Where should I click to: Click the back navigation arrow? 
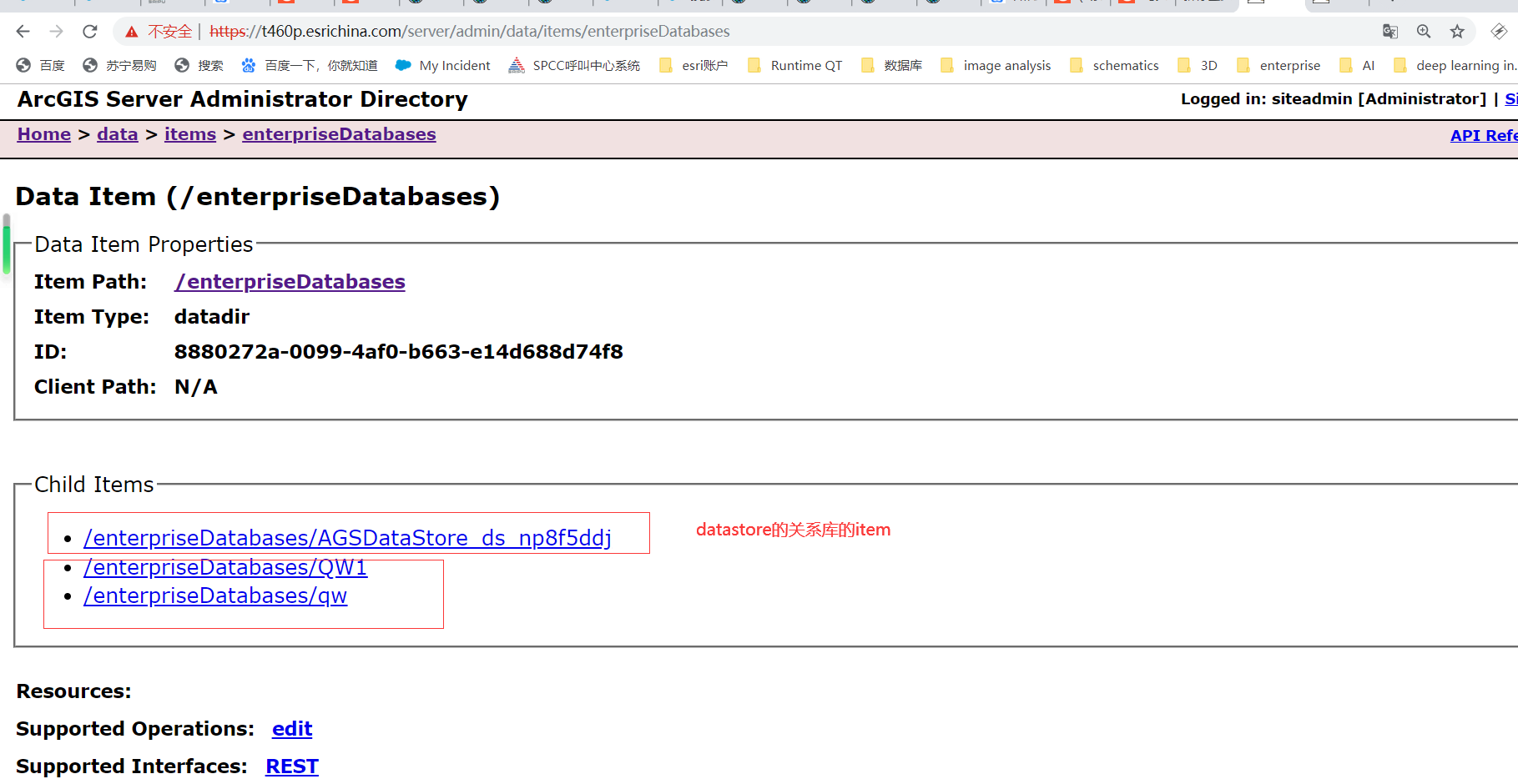pos(22,31)
